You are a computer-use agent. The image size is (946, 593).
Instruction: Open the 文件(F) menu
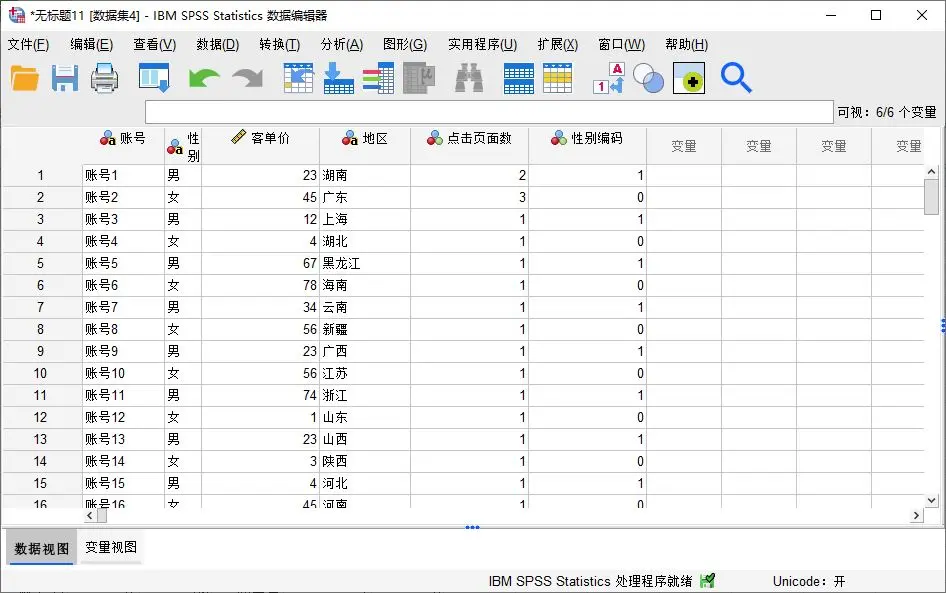pyautogui.click(x=28, y=45)
